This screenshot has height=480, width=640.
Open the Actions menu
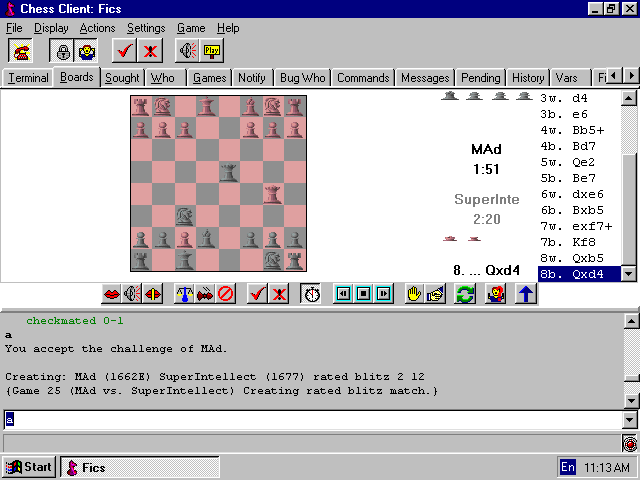[x=97, y=28]
